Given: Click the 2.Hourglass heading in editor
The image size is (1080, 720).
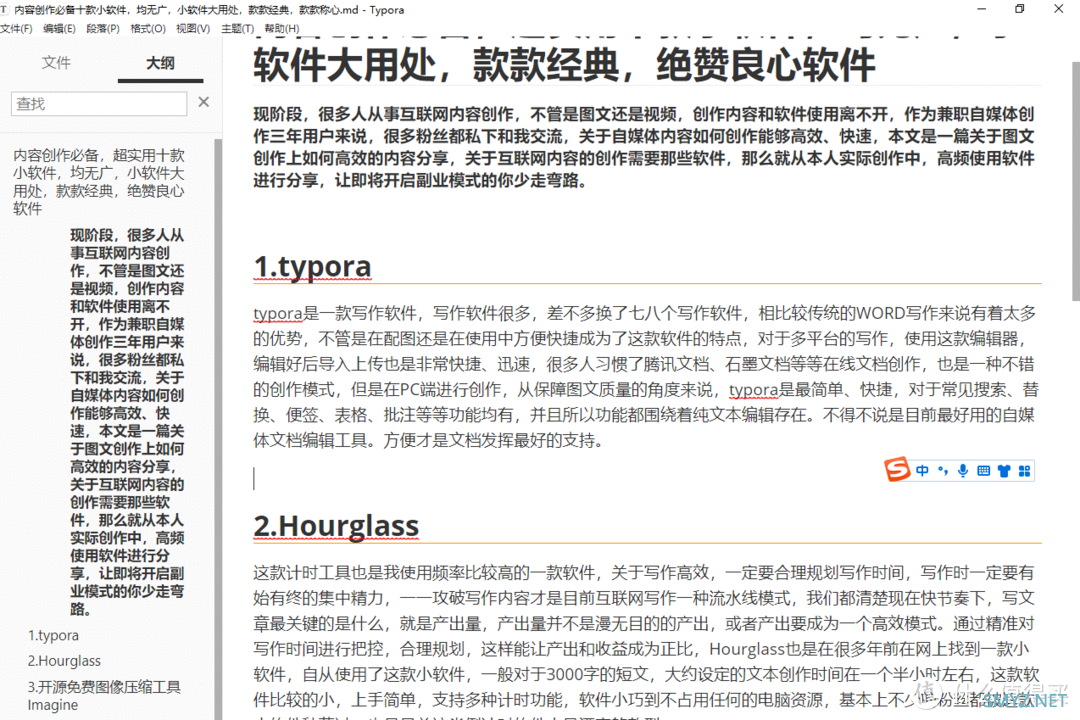Looking at the screenshot, I should (336, 525).
